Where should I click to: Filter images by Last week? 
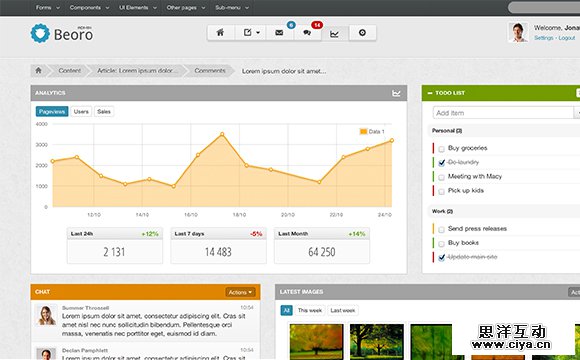[343, 310]
